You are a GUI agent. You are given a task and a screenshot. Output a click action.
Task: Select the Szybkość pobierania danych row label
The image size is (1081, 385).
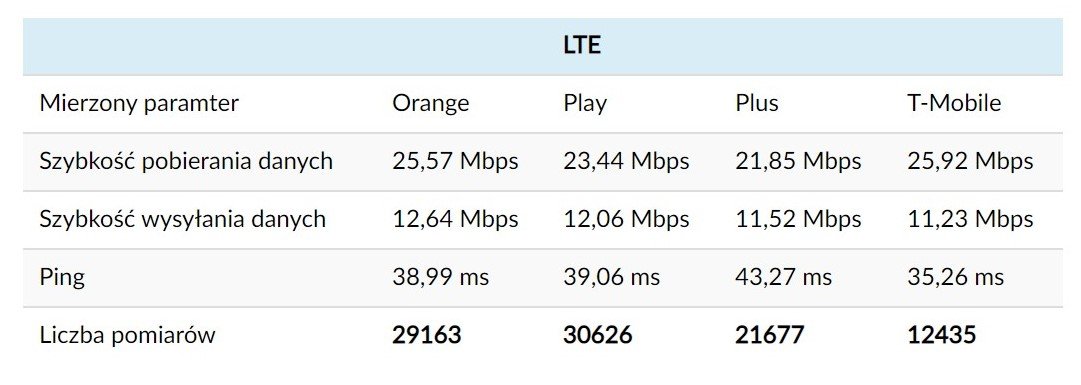tap(186, 161)
